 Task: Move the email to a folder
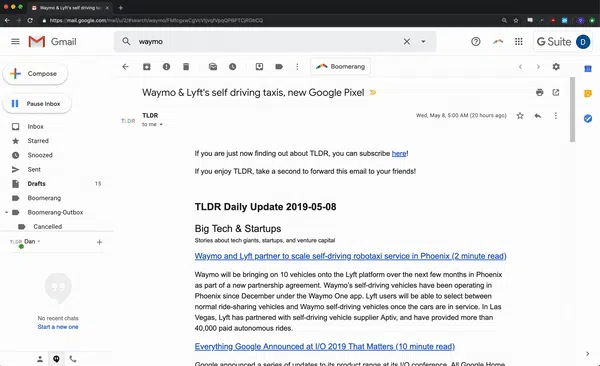click(x=259, y=67)
